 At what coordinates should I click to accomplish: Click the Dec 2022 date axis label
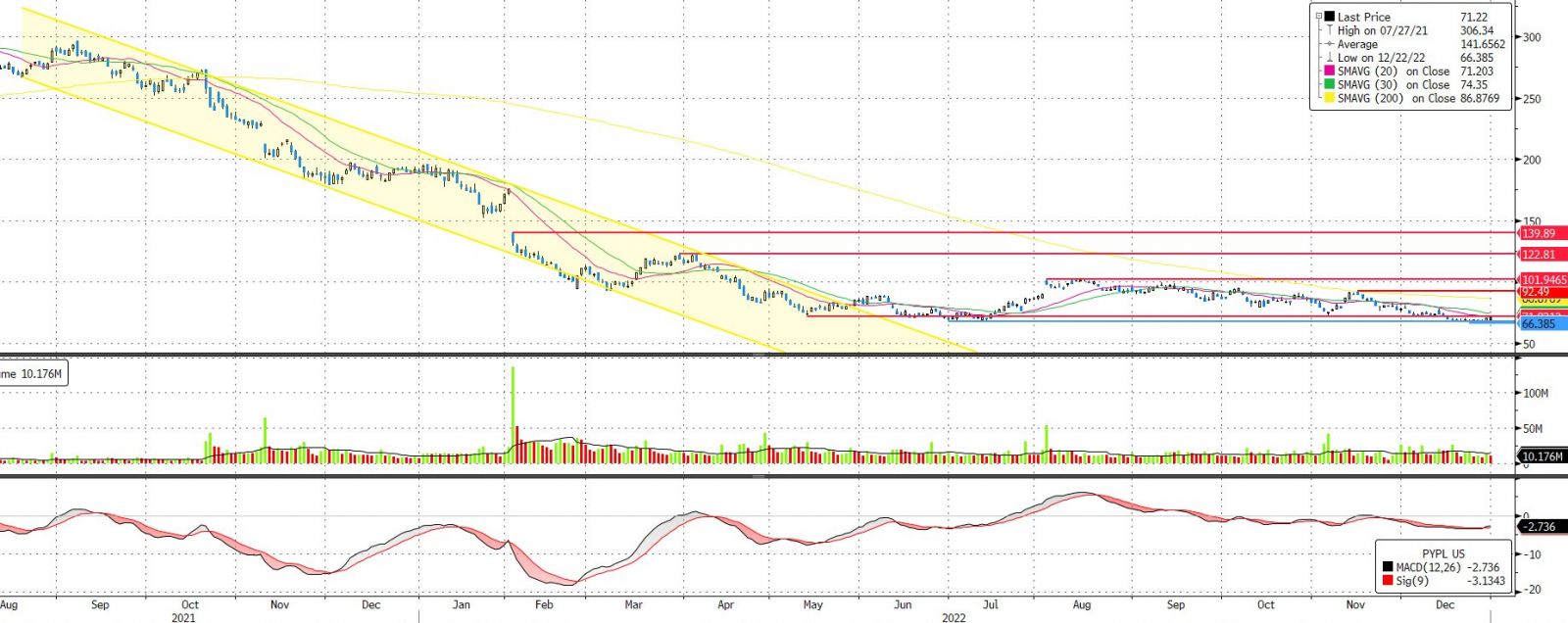click(x=1445, y=604)
